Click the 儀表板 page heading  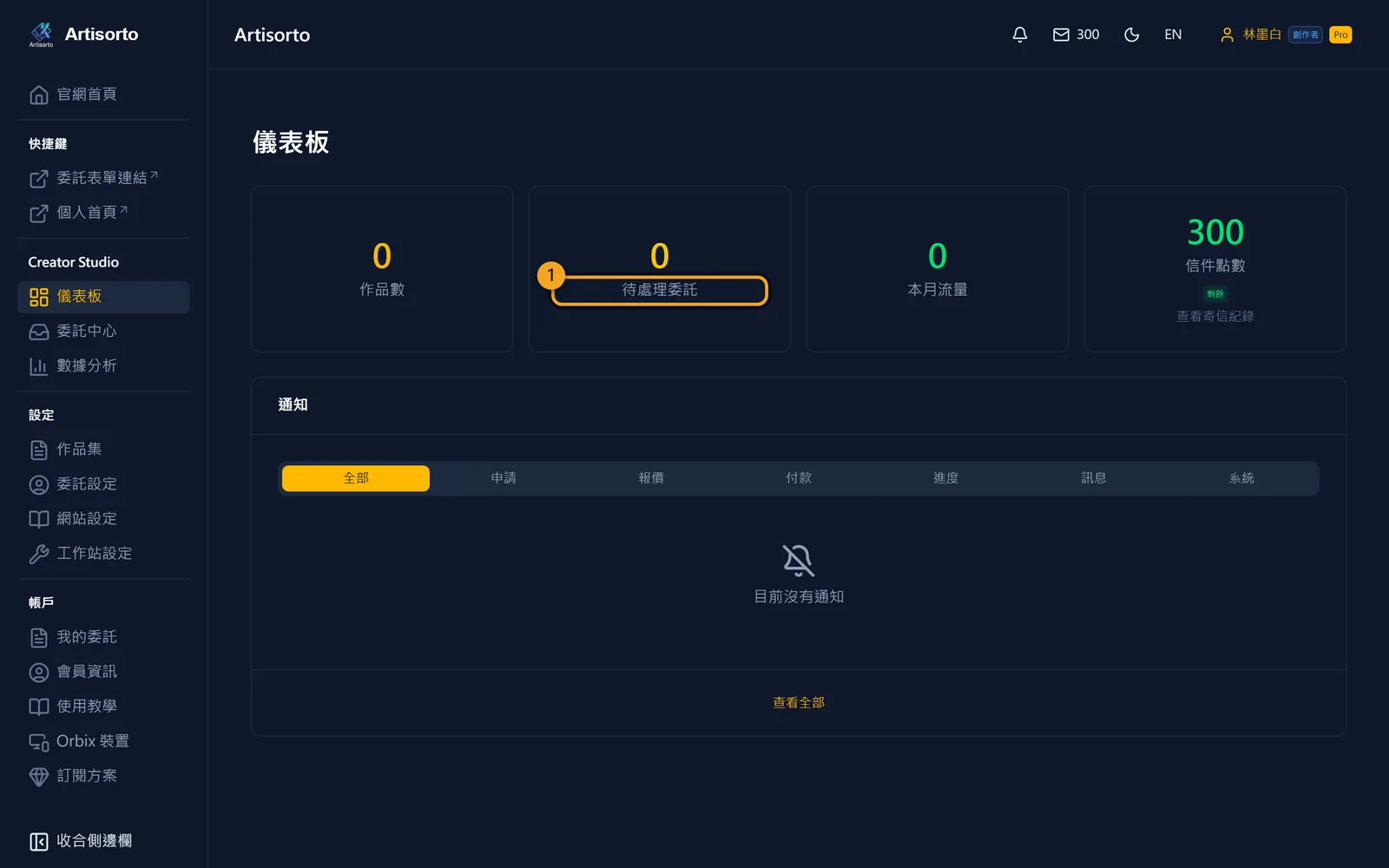click(x=291, y=142)
